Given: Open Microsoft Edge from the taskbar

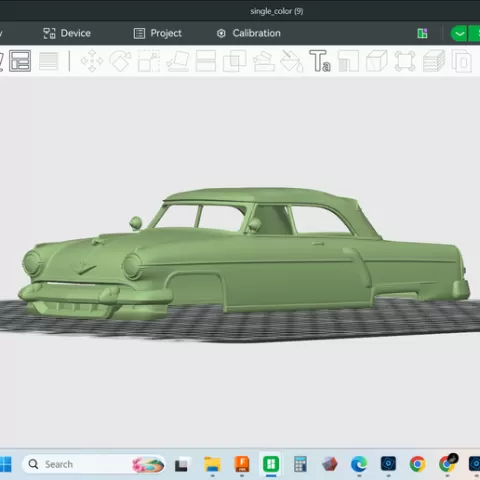Looking at the screenshot, I should point(359,464).
